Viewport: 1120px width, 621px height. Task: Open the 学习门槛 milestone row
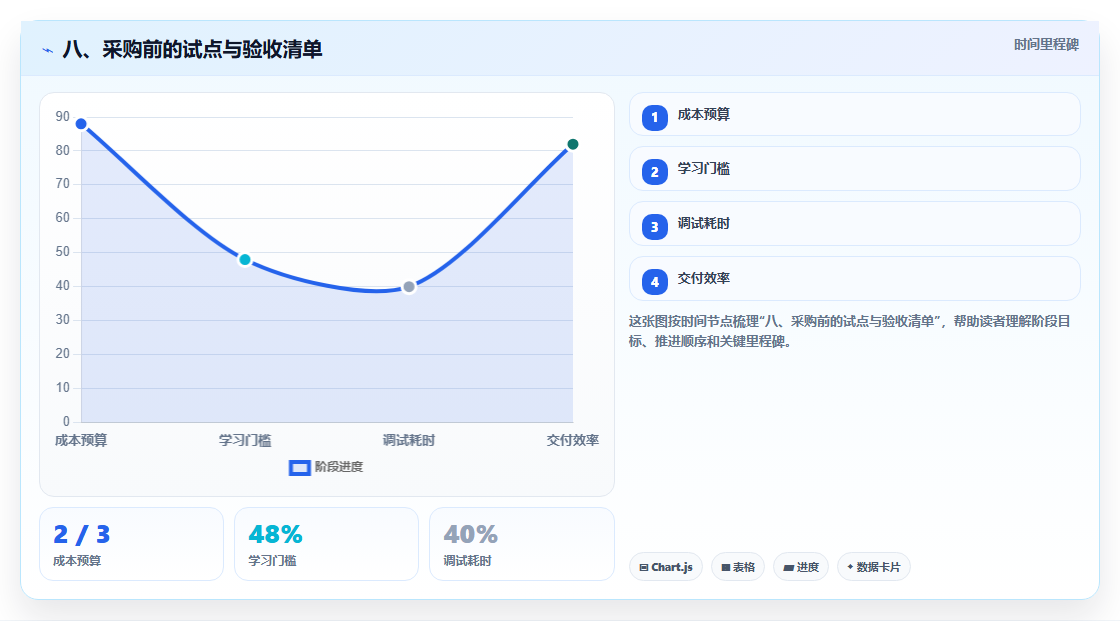point(854,169)
